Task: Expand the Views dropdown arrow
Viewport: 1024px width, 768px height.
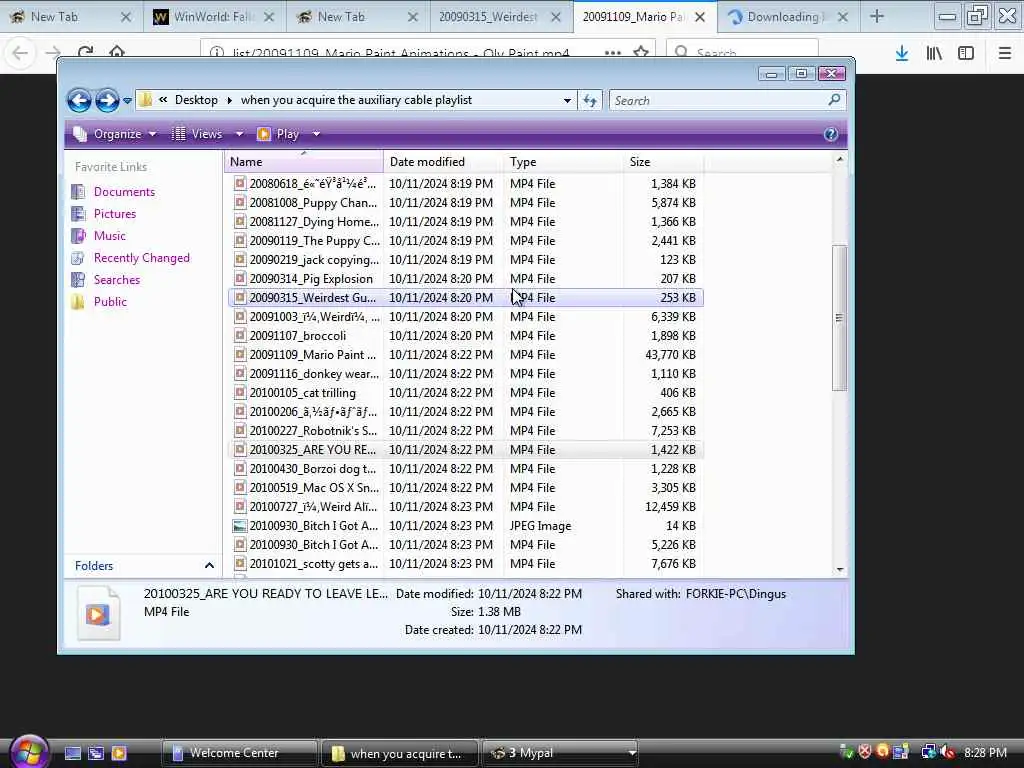Action: point(239,134)
